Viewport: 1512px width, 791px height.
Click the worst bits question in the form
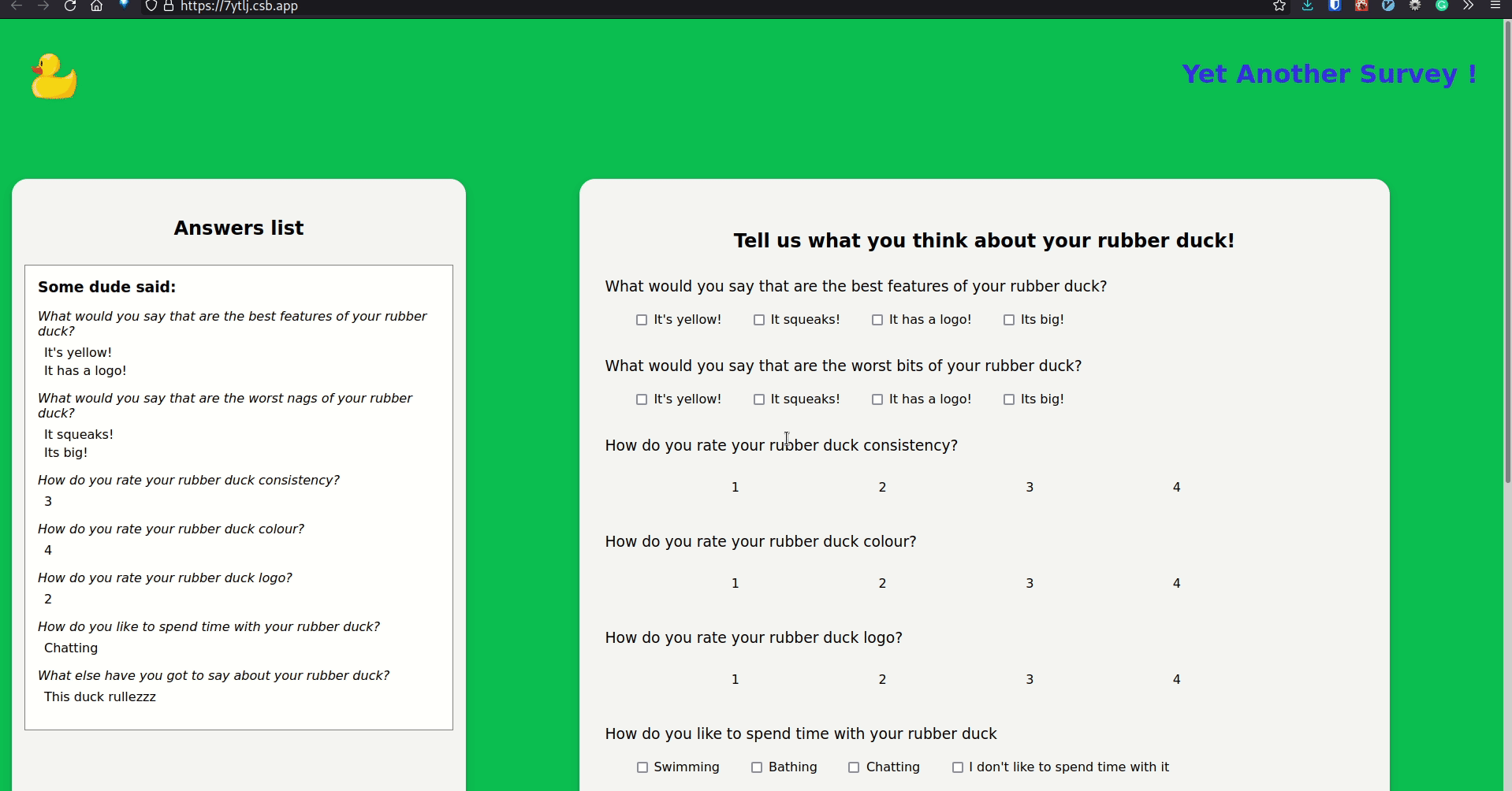tap(844, 366)
